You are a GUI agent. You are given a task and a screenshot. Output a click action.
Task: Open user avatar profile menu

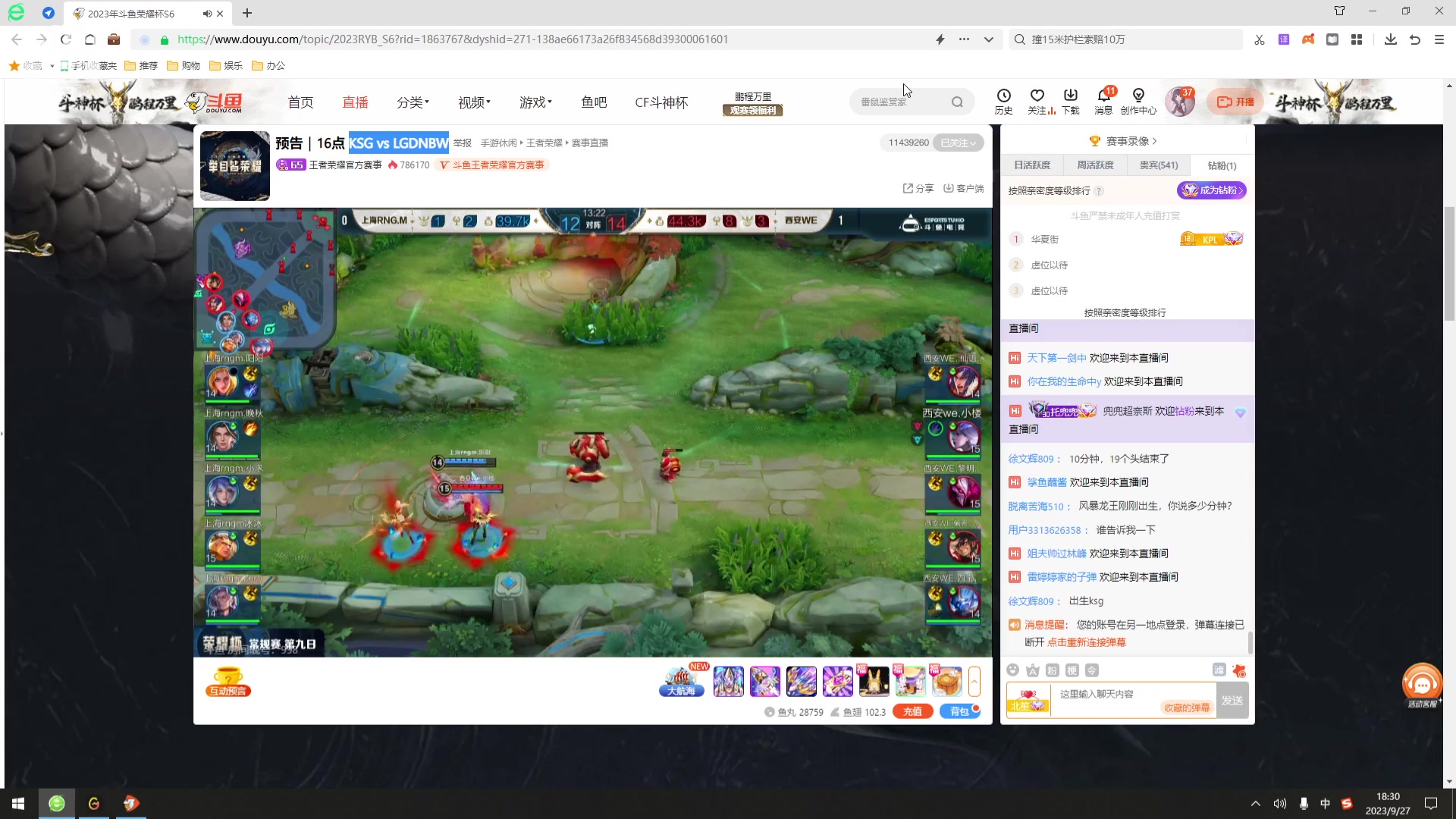coord(1180,102)
